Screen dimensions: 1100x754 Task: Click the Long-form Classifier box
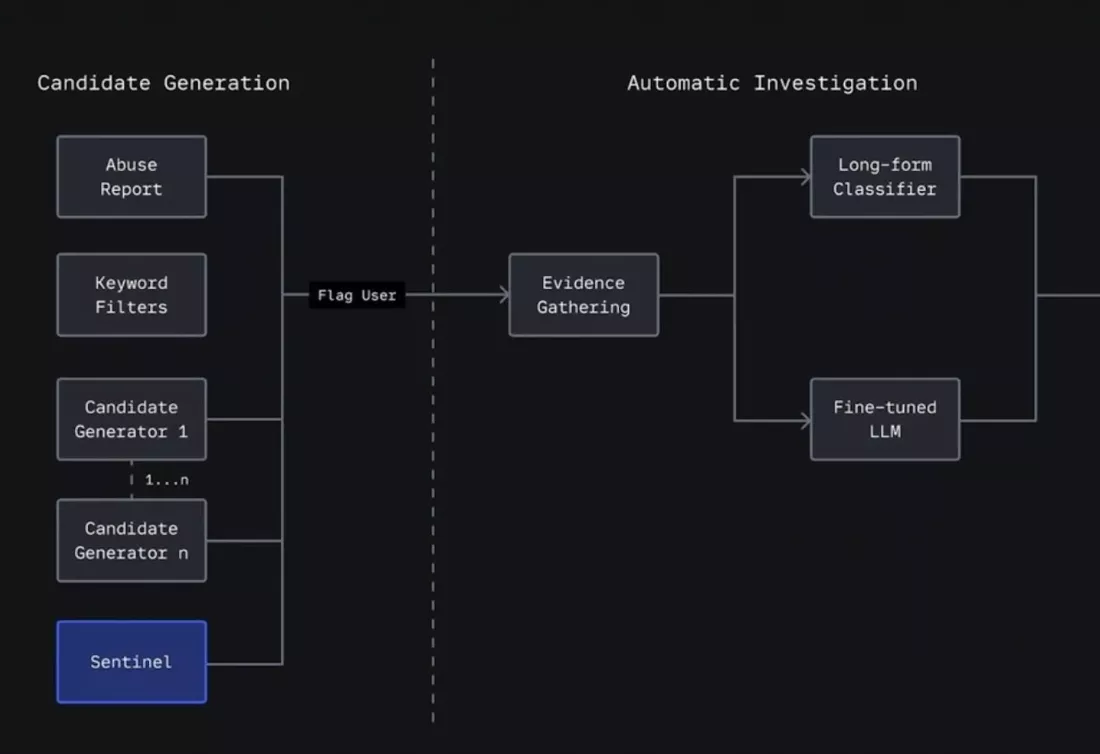[x=884, y=177]
